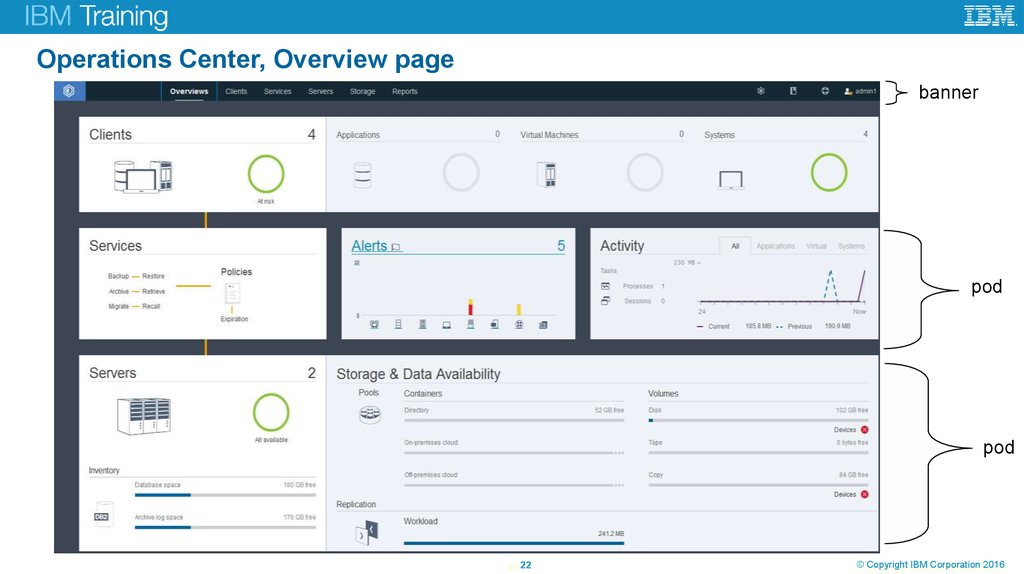Open the Virtual Machines section heading

tap(549, 135)
